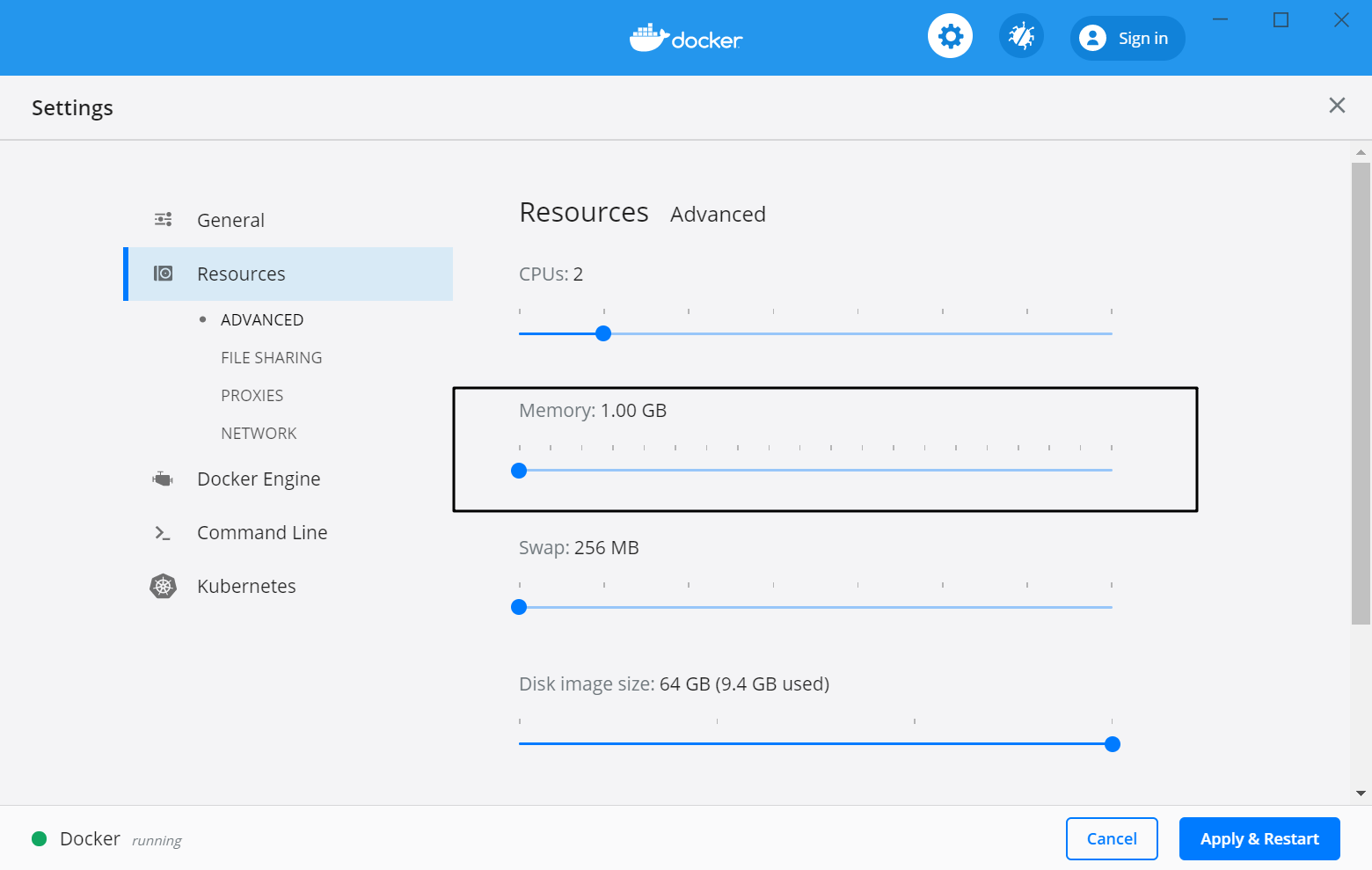Click the scrollbar down arrow
Viewport: 1372px width, 870px height.
coord(1361,793)
